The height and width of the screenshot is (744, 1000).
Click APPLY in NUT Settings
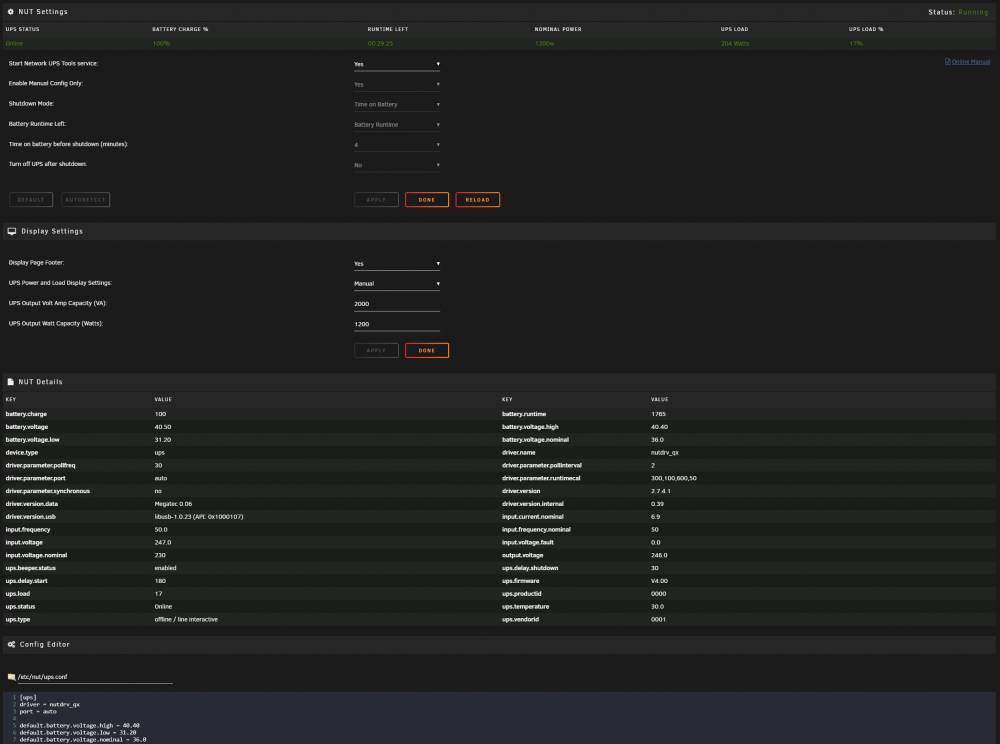click(x=376, y=200)
